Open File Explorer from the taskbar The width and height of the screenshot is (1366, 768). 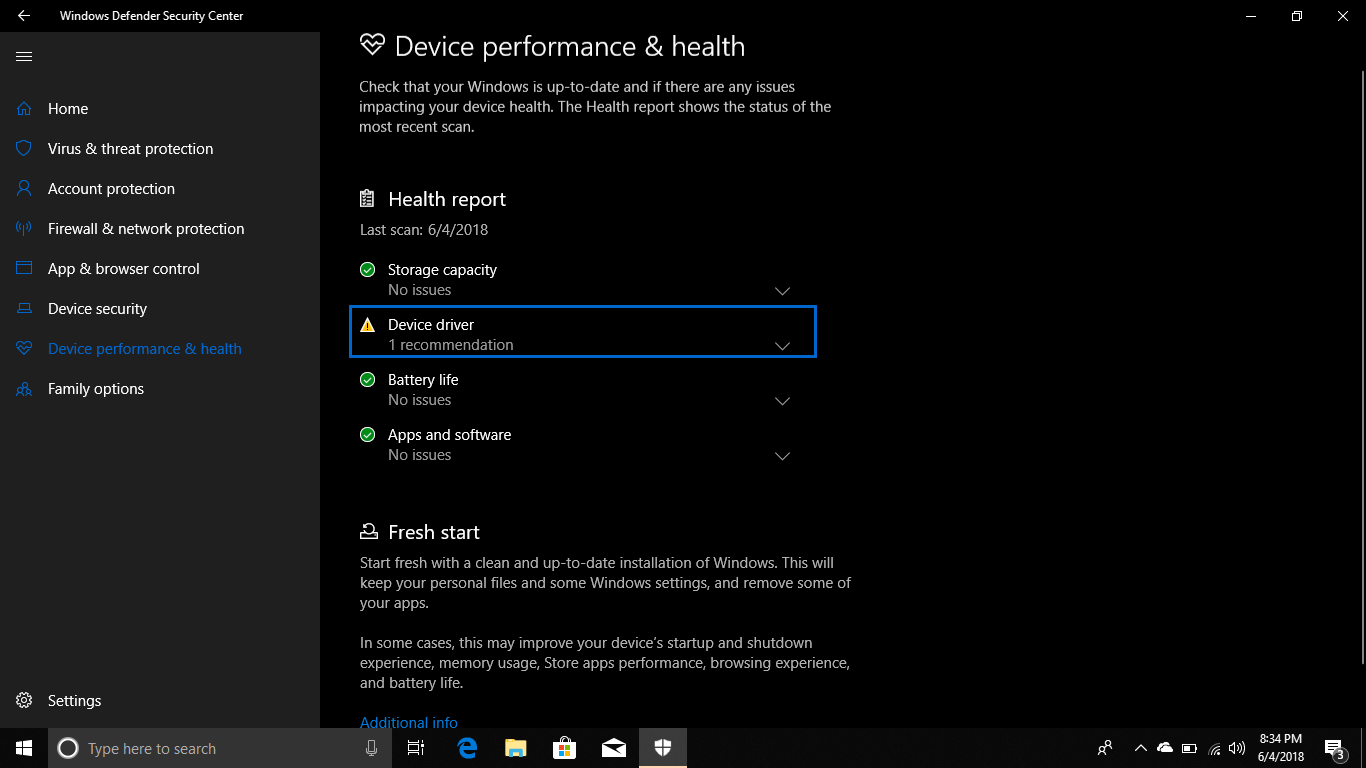[x=516, y=748]
